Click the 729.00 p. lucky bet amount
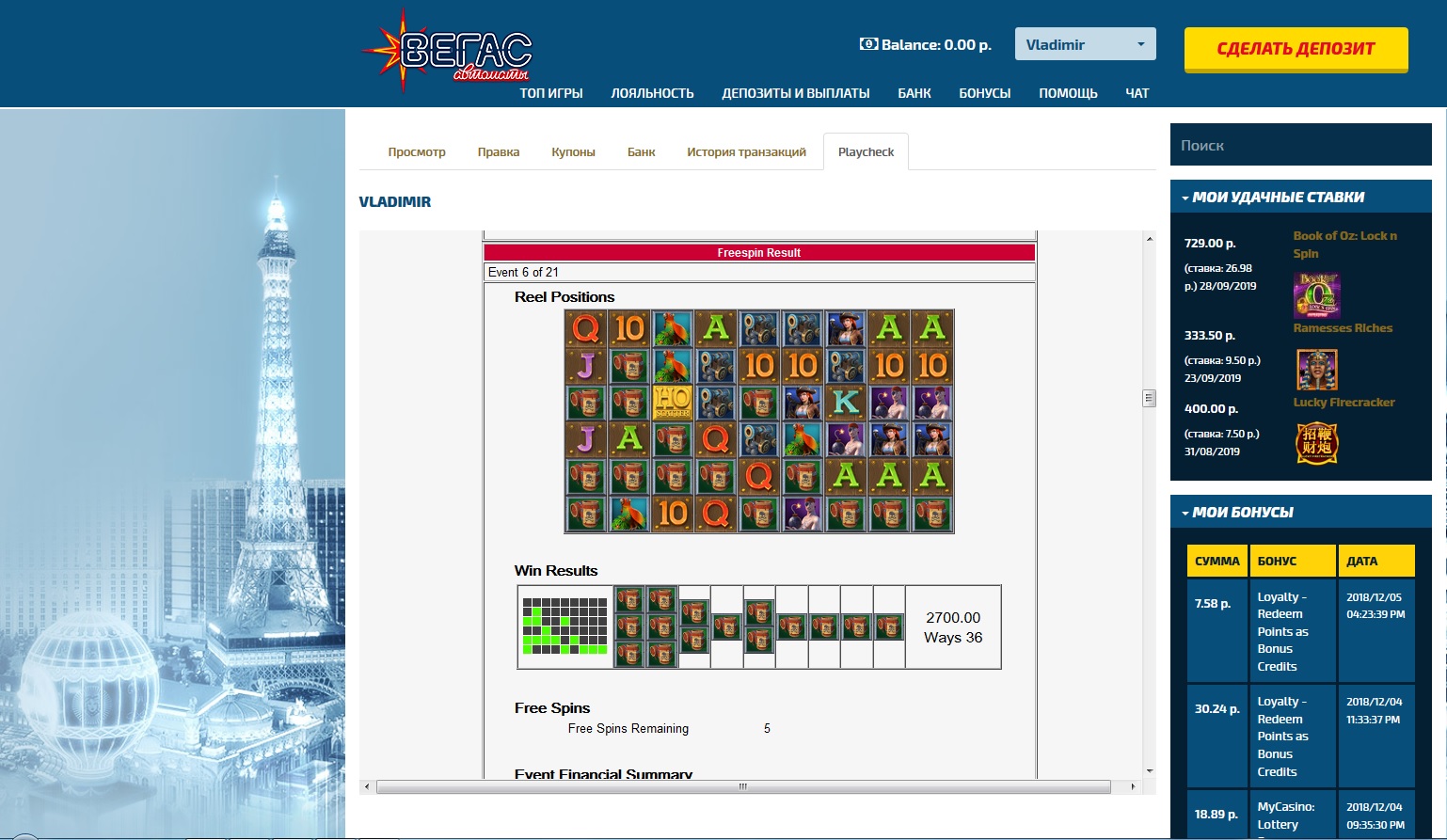Viewport: 1447px width, 840px height. point(1210,243)
